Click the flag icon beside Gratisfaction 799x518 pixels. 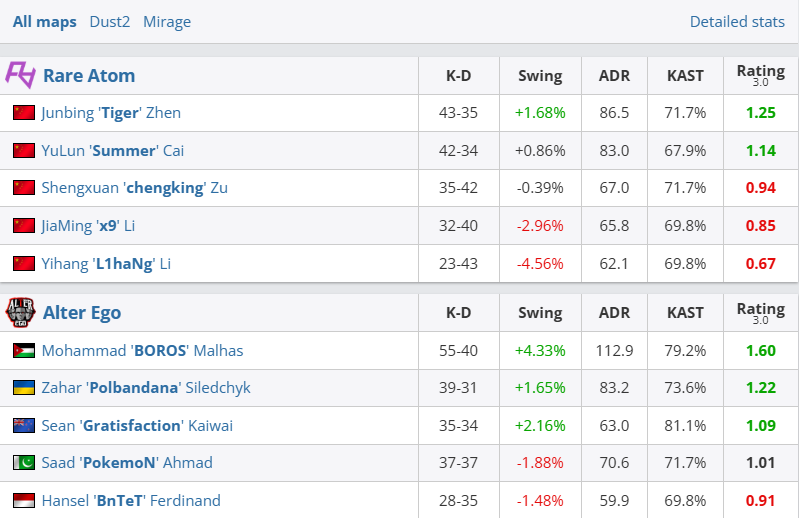pyautogui.click(x=24, y=426)
